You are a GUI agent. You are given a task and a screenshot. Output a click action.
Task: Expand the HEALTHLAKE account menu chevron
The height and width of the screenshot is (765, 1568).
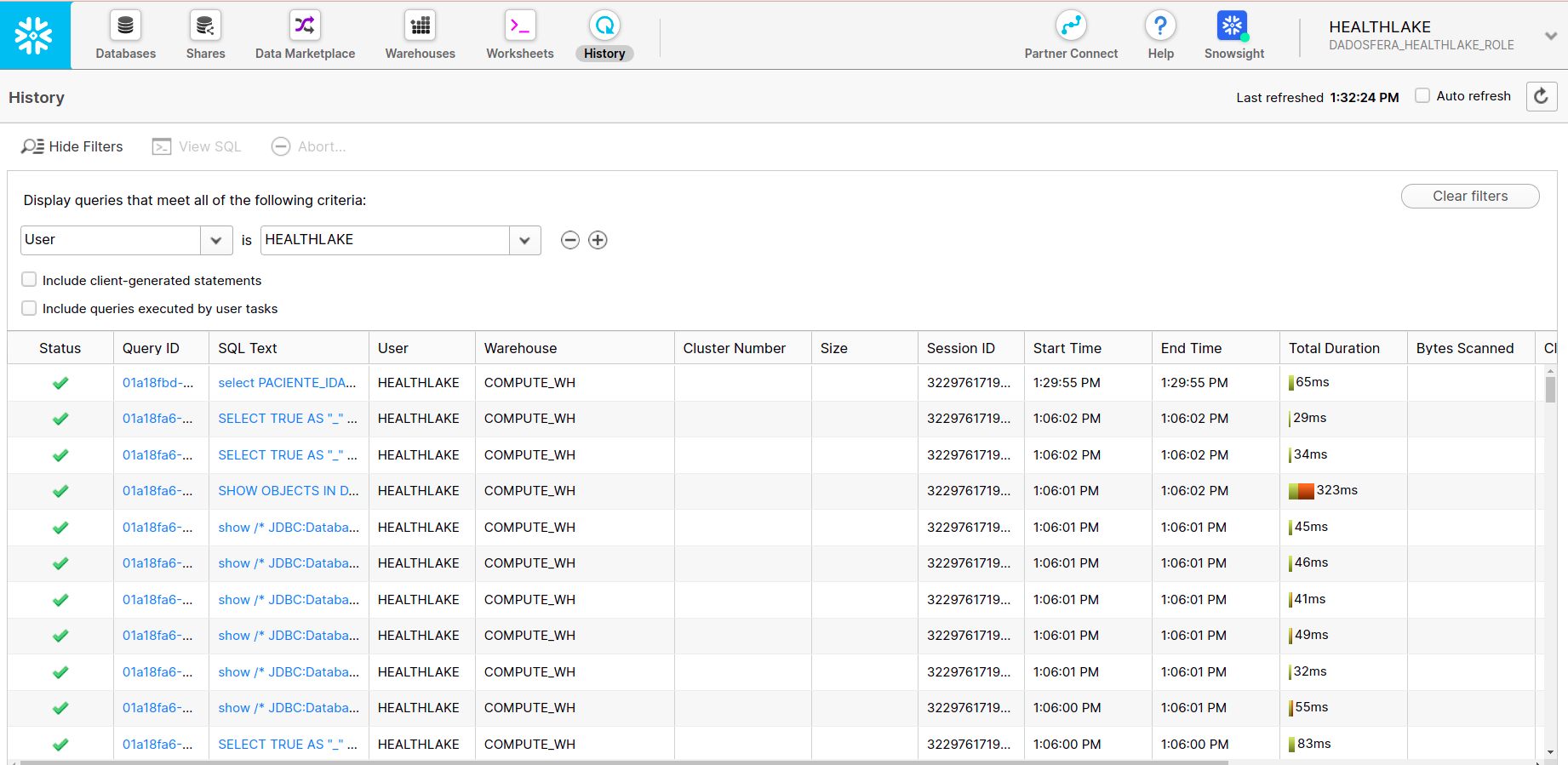click(1551, 36)
